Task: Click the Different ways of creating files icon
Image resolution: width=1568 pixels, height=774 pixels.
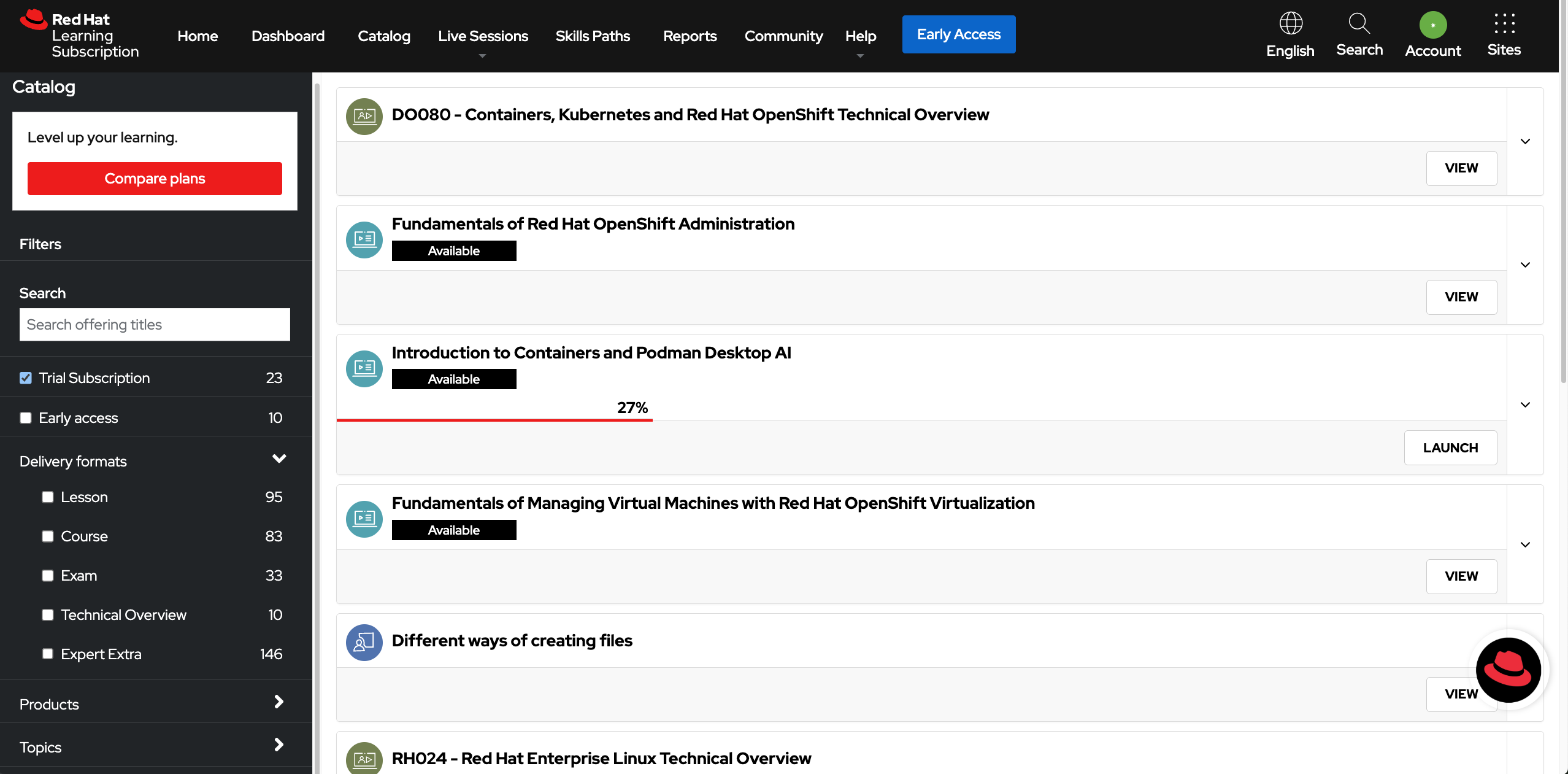Action: (x=363, y=642)
